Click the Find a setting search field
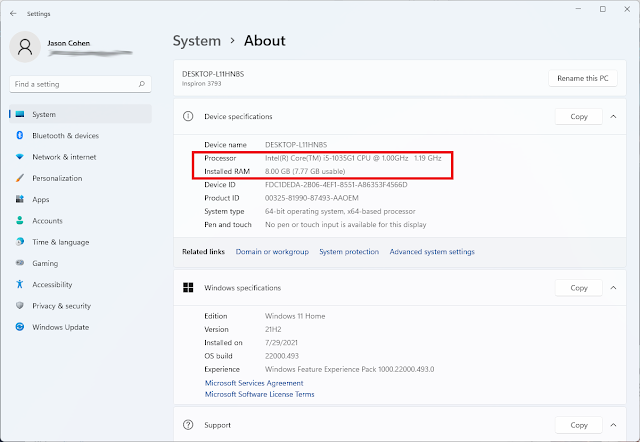640x442 pixels. 80,84
